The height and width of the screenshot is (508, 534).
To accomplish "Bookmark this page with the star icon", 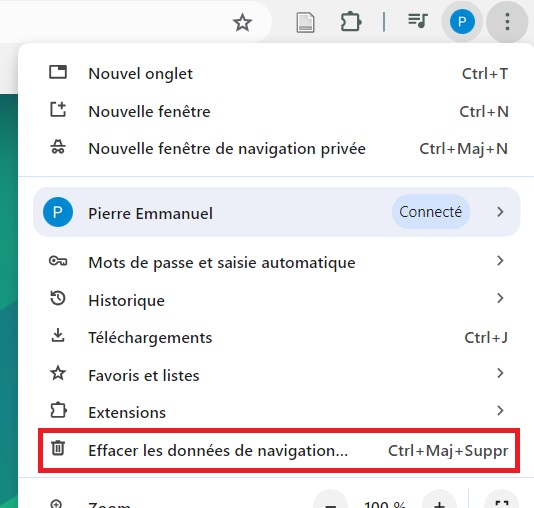I will click(x=242, y=22).
